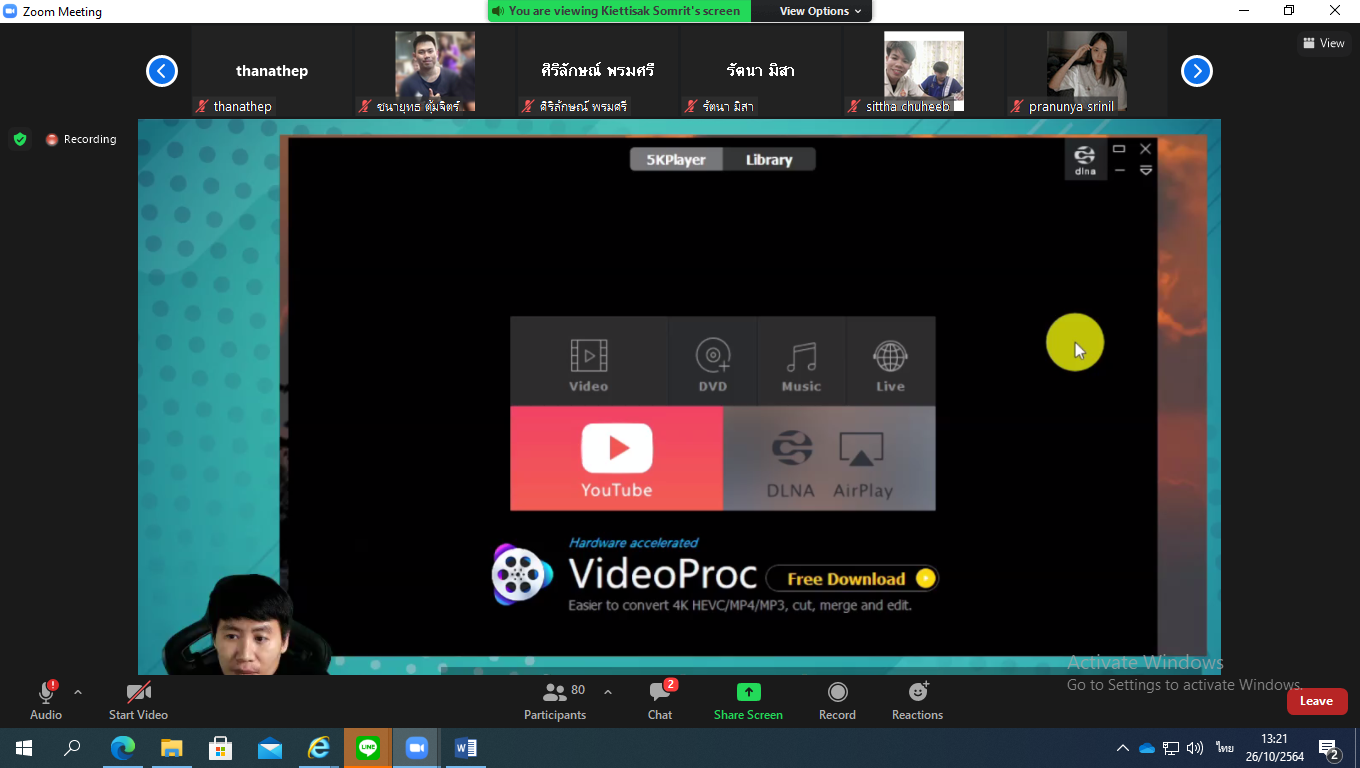Select รัตนา มิสา participant tile
1360x768 pixels.
click(761, 71)
